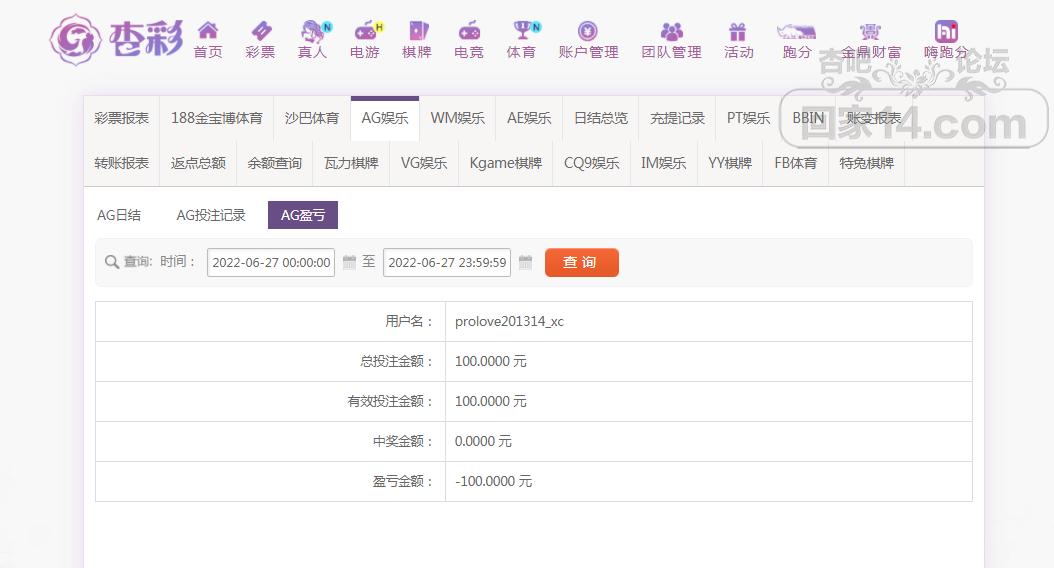Select the 真人 live casino icon
1054x568 pixels.
click(312, 32)
